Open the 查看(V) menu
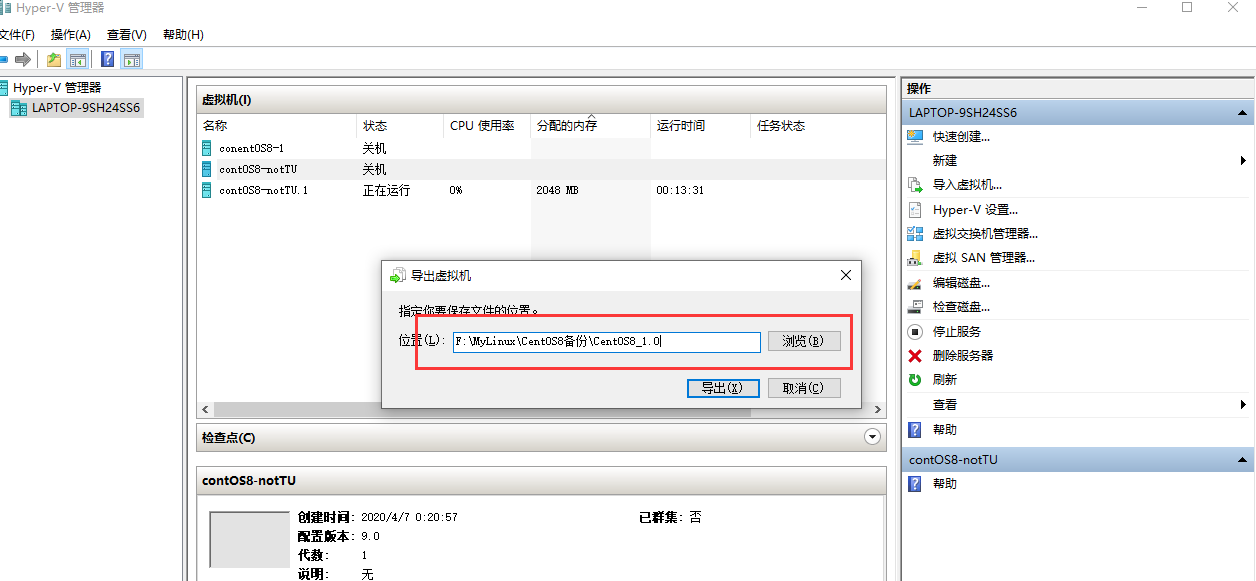This screenshot has width=1256, height=581. pos(127,35)
